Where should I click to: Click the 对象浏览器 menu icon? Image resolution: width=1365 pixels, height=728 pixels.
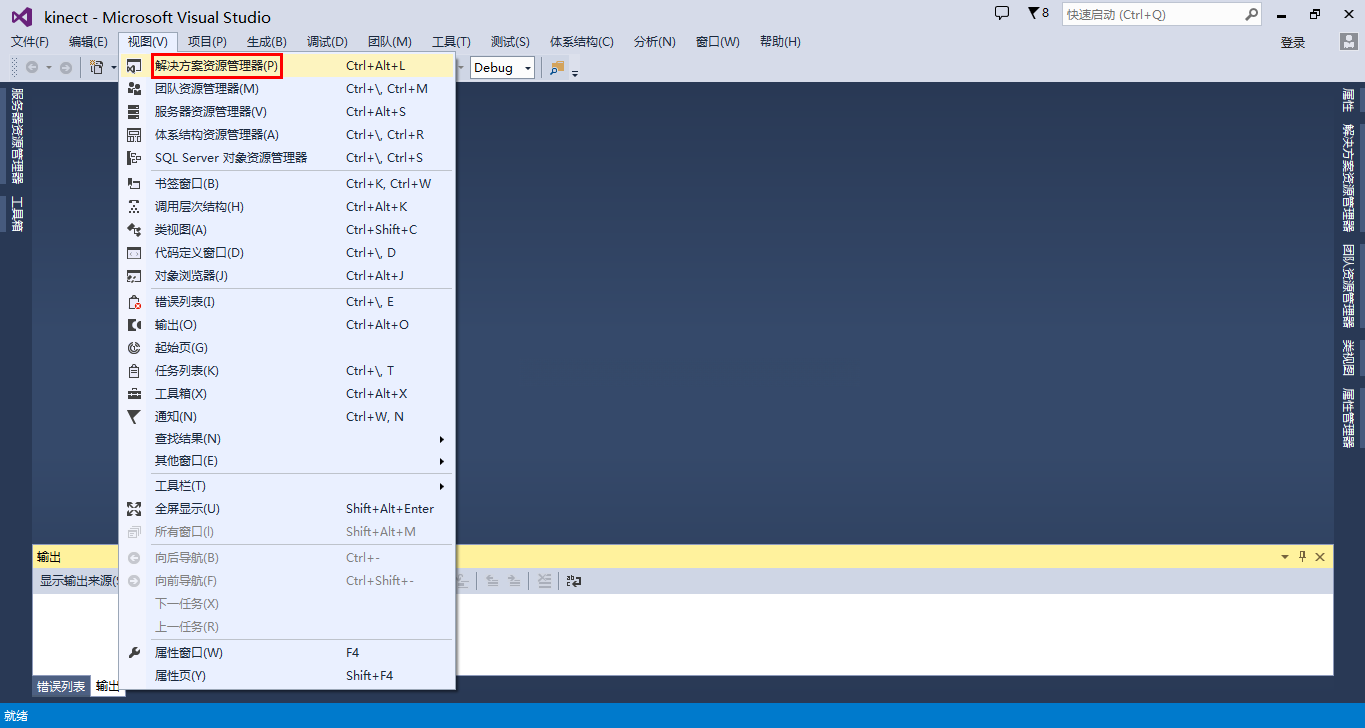click(x=134, y=276)
